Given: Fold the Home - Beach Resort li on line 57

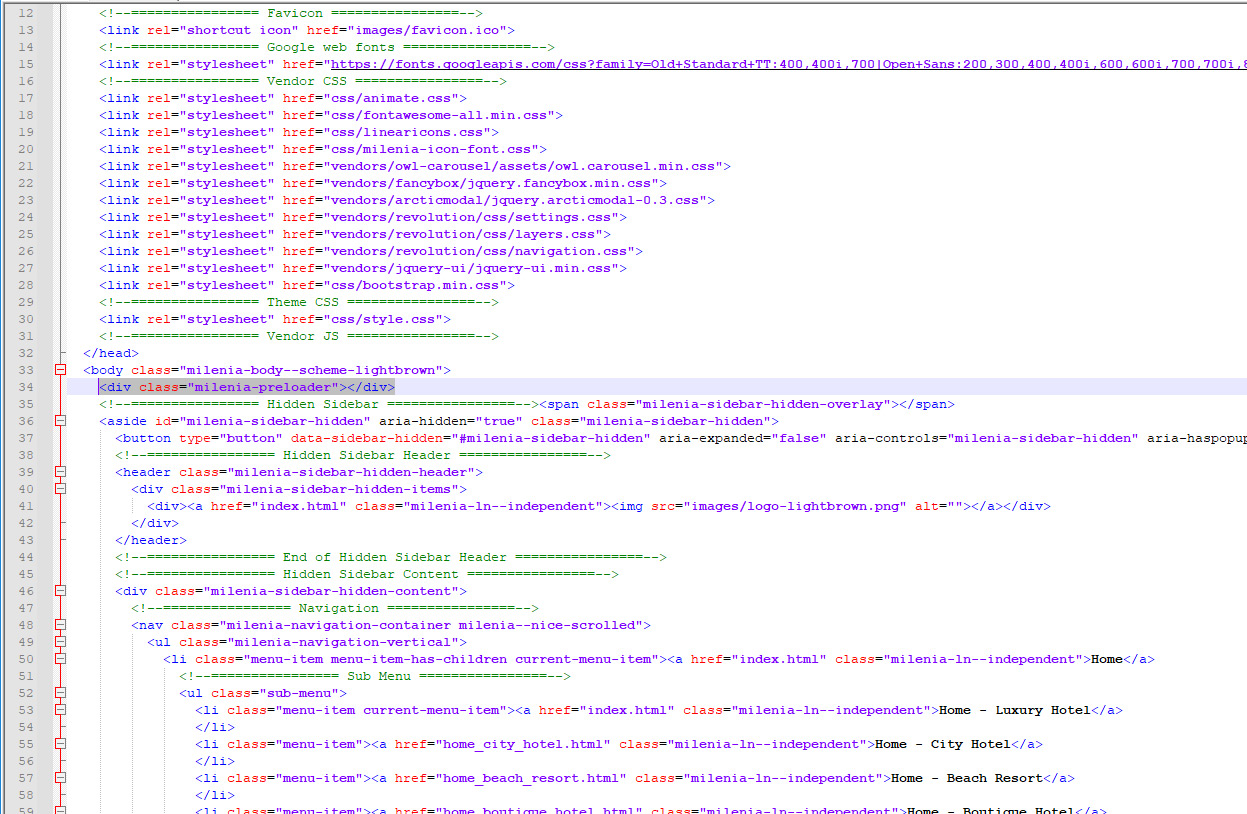Looking at the screenshot, I should click(x=60, y=778).
